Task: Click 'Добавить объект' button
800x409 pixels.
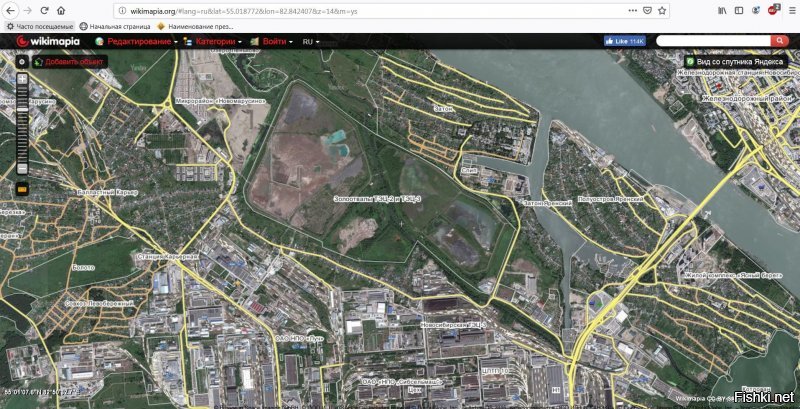Action: pyautogui.click(x=70, y=62)
